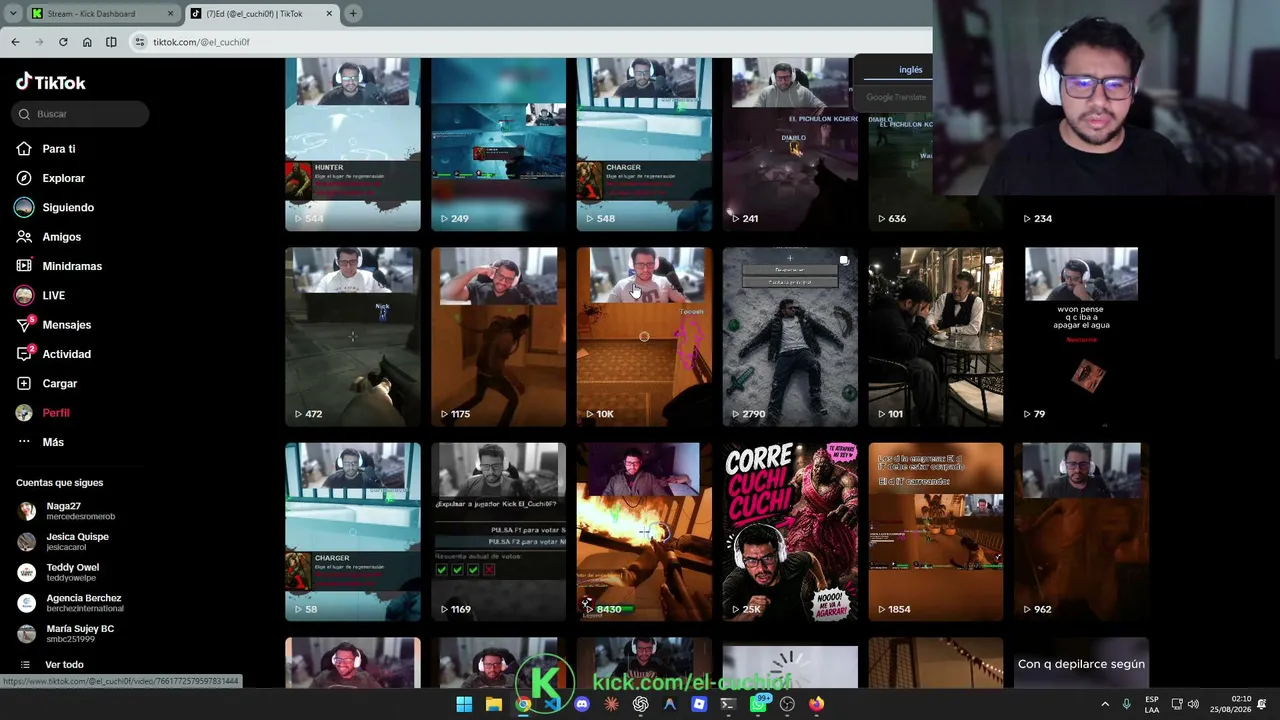The height and width of the screenshot is (720, 1280).
Task: Select the inglés translation tab
Action: click(911, 70)
